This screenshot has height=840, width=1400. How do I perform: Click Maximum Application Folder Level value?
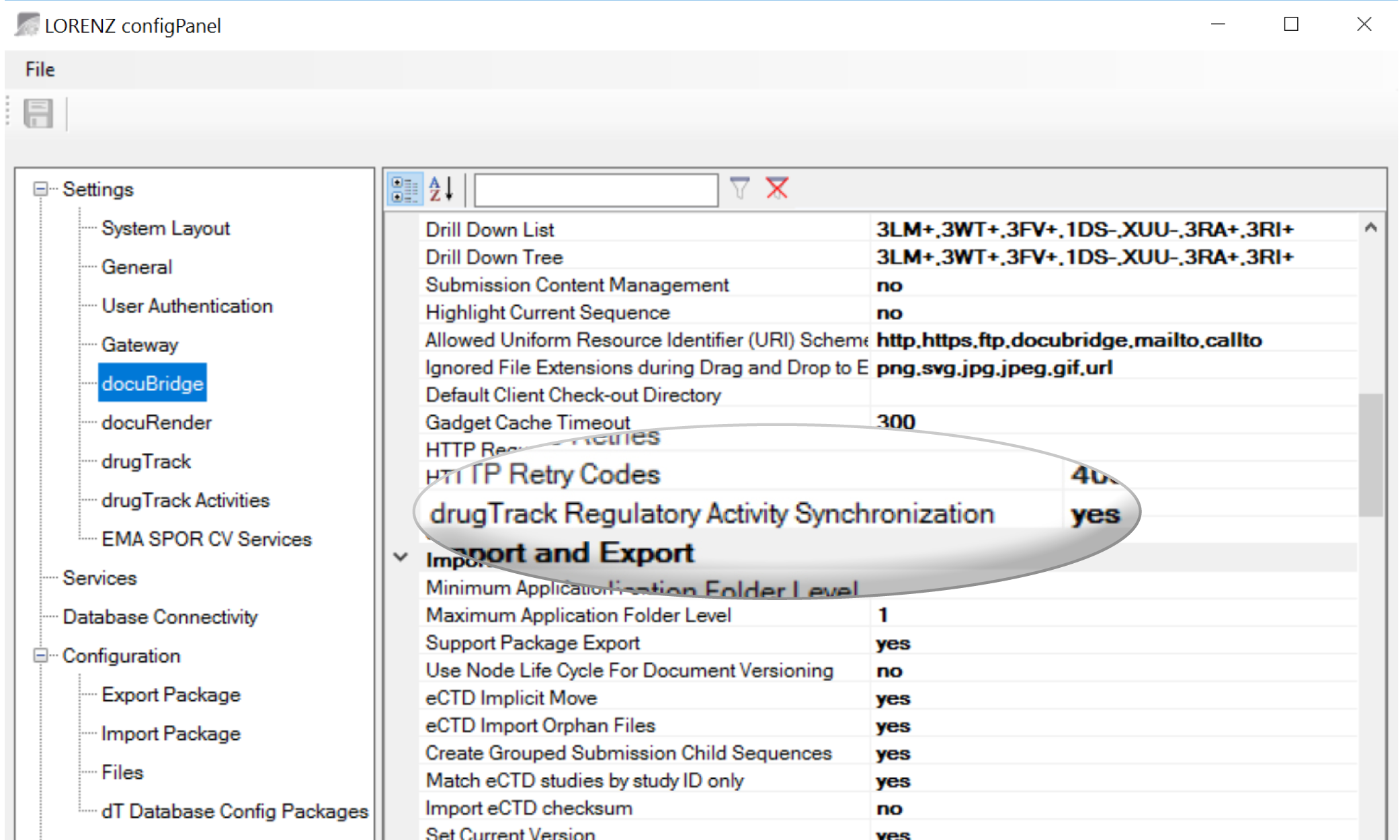(x=882, y=616)
